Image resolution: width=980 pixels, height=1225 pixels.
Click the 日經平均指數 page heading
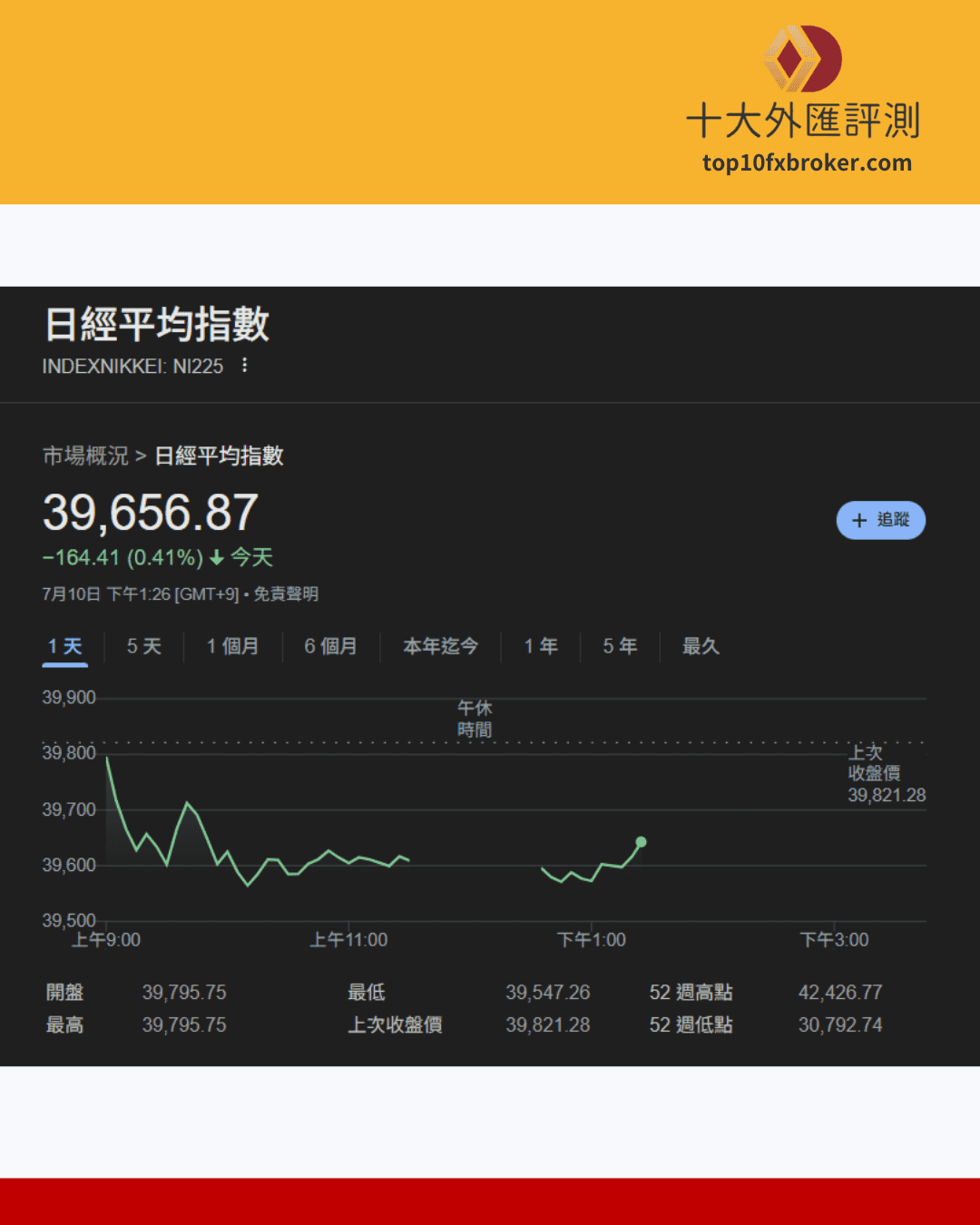[x=157, y=324]
